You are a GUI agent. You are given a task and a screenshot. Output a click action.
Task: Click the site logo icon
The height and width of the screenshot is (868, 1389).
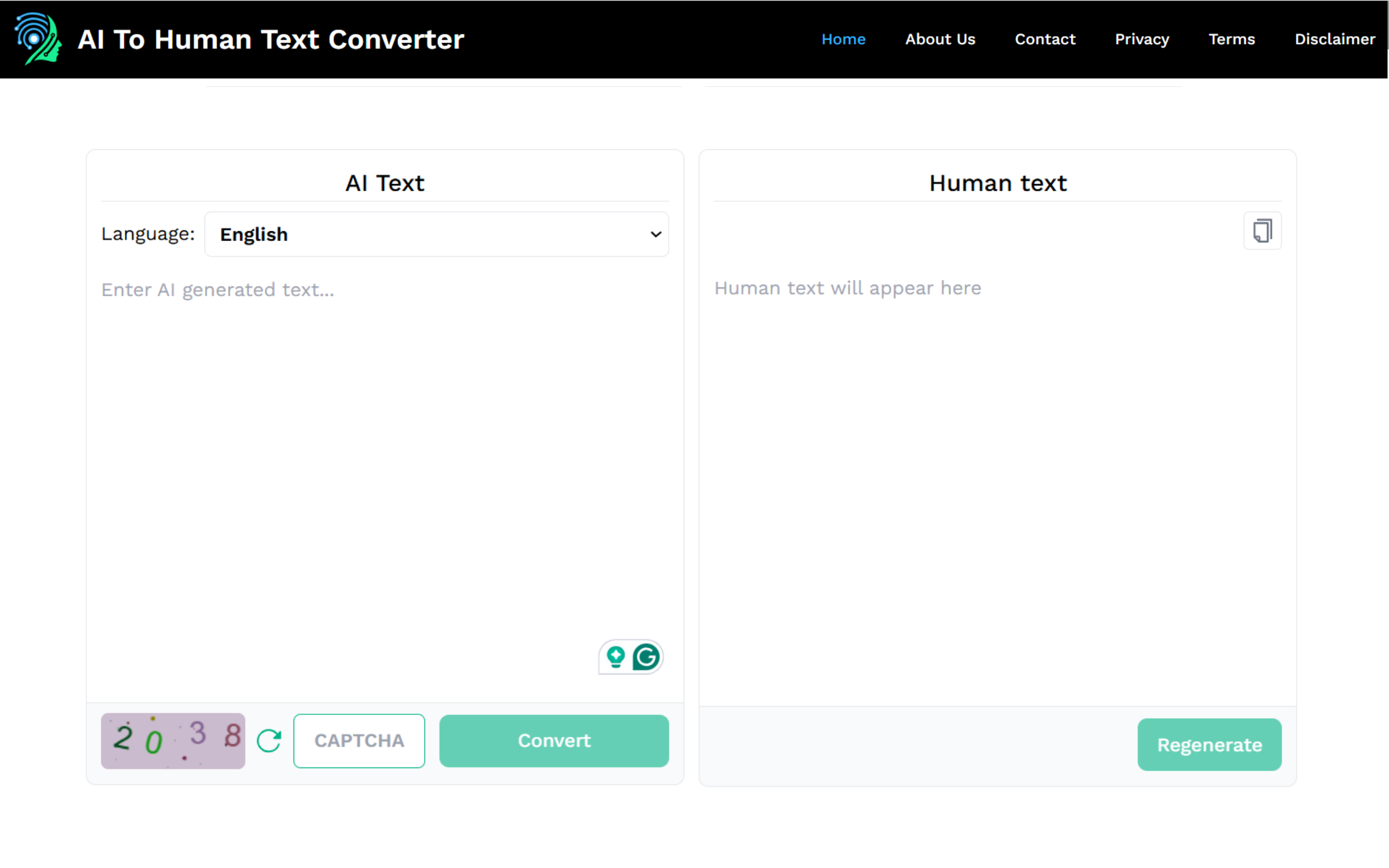[38, 39]
